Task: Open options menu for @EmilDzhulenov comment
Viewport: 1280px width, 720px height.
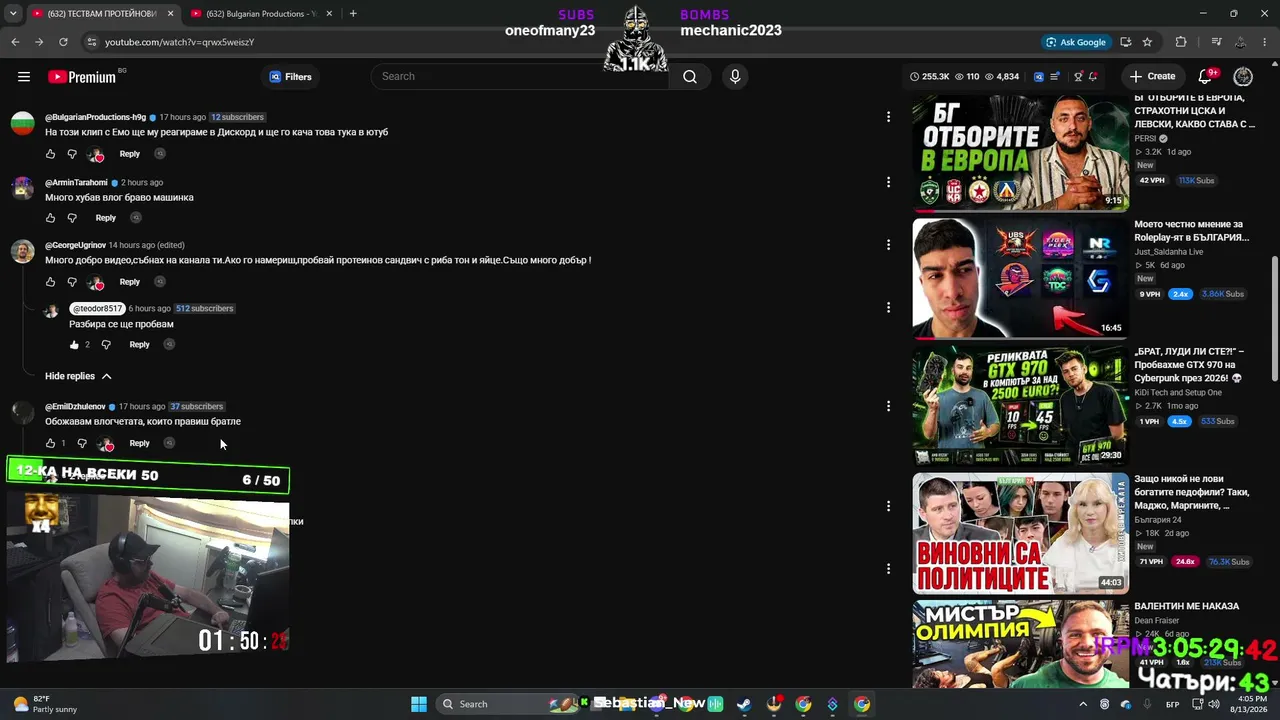Action: [x=888, y=406]
